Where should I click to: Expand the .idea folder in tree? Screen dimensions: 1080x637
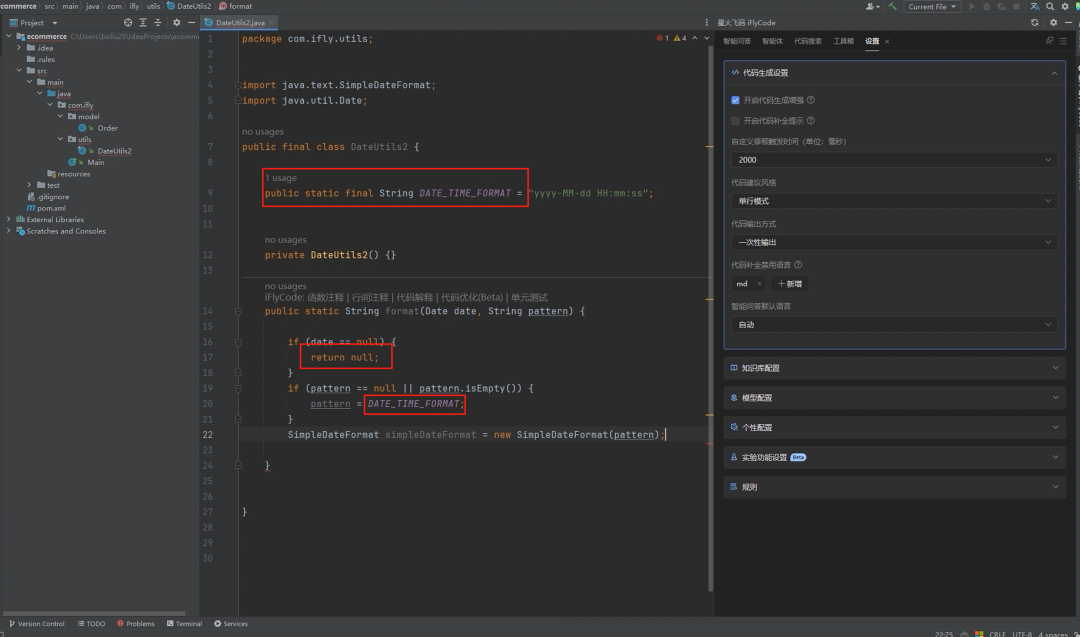coord(19,48)
